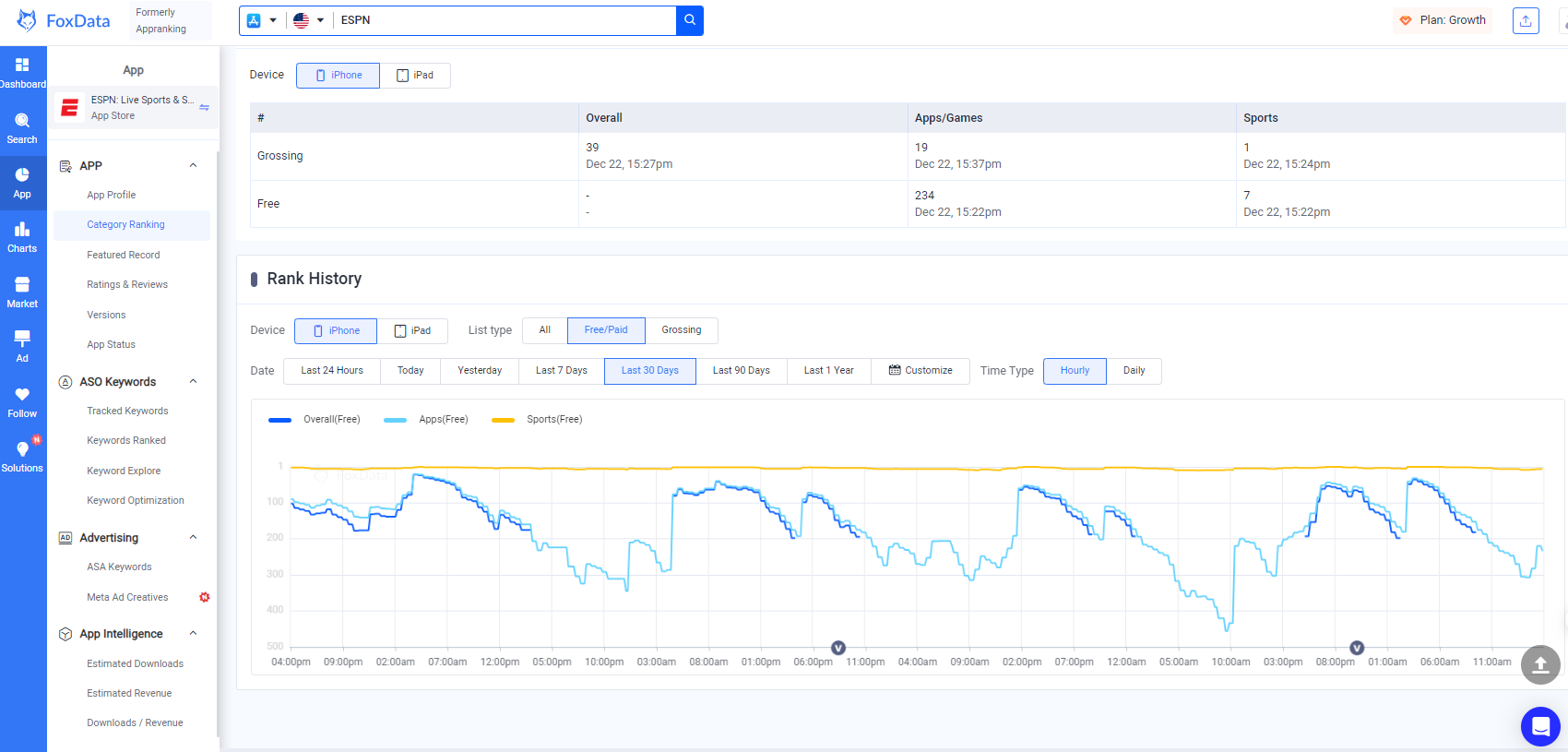Set list type to All

point(545,330)
